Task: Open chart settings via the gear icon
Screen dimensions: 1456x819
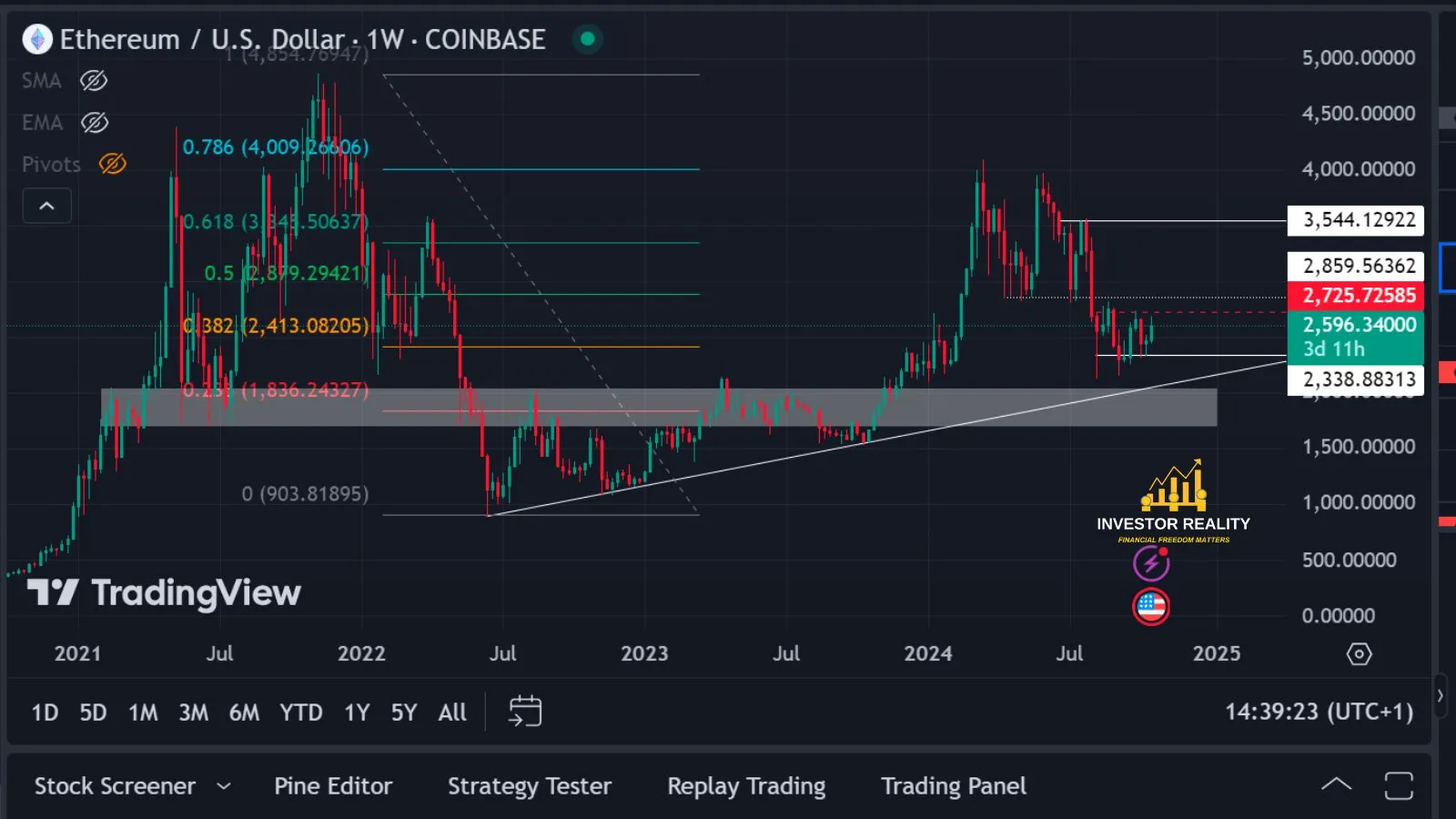Action: pyautogui.click(x=1359, y=653)
